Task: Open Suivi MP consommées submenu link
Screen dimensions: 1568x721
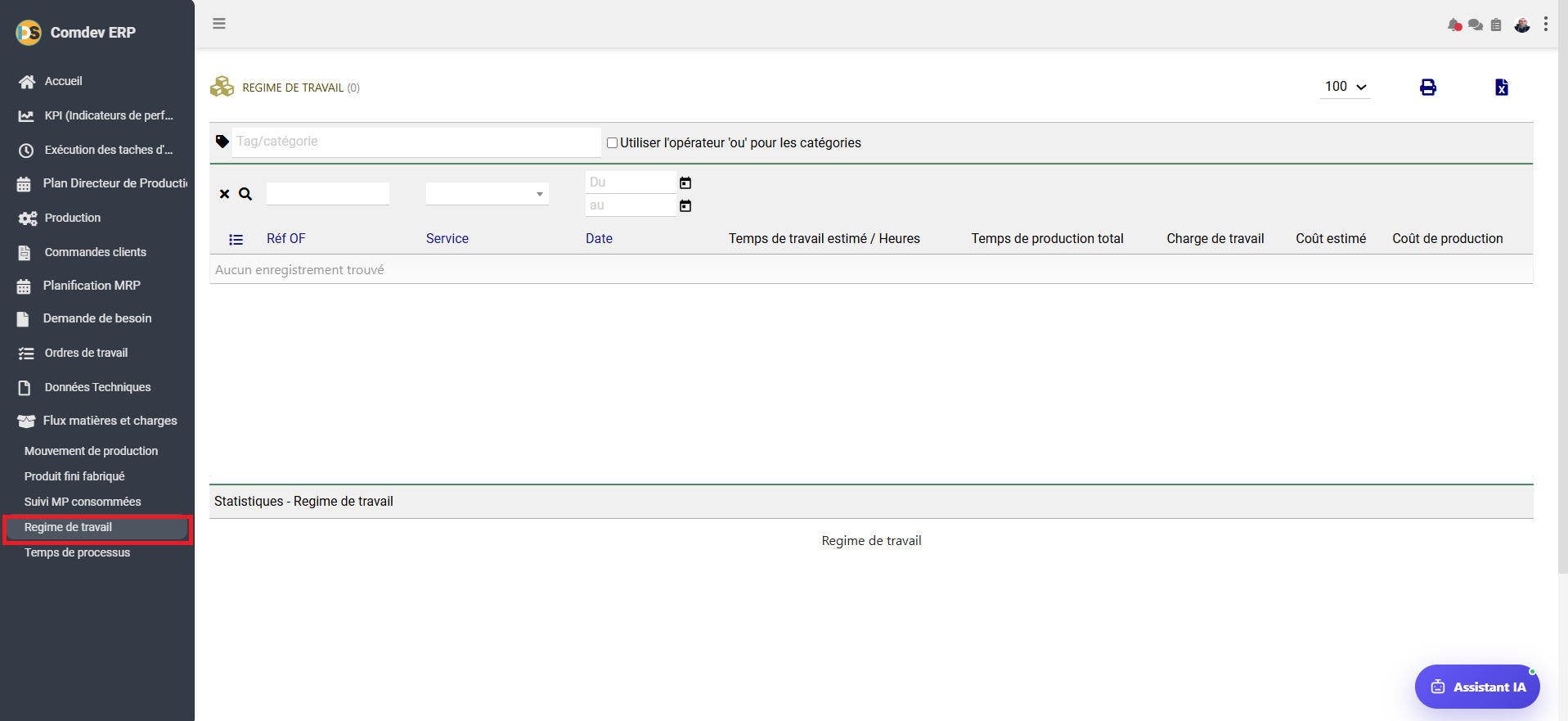Action: [x=83, y=502]
